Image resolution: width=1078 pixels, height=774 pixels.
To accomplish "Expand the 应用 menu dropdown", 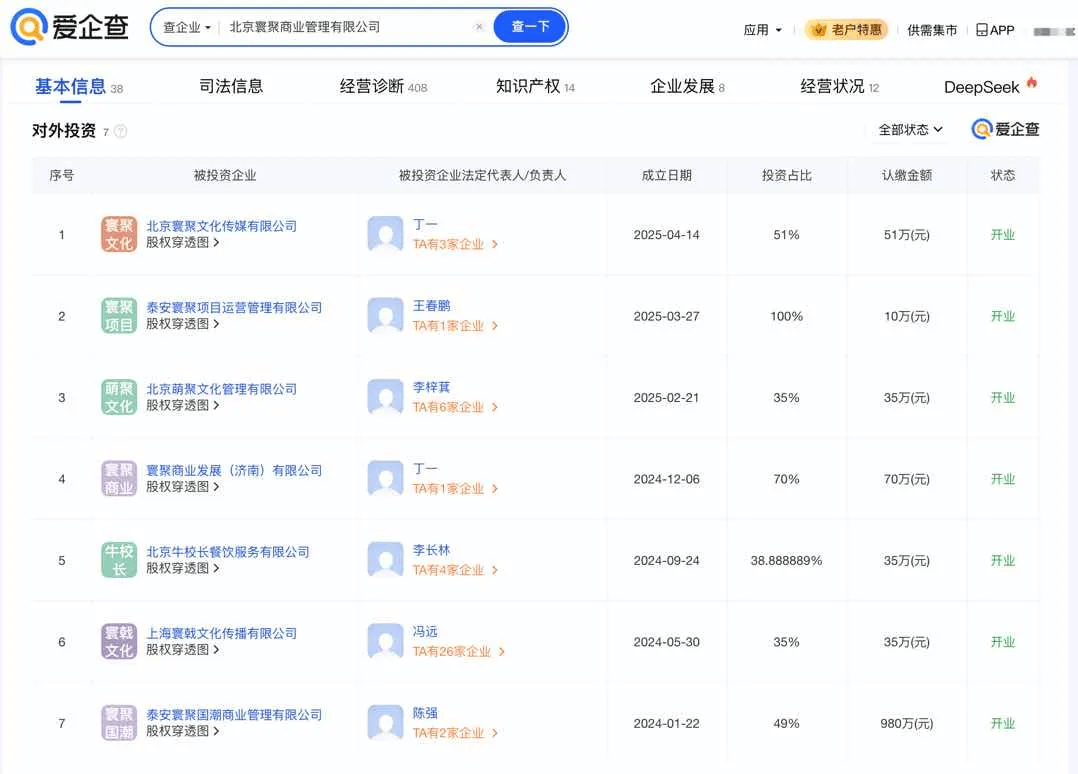I will click(762, 30).
